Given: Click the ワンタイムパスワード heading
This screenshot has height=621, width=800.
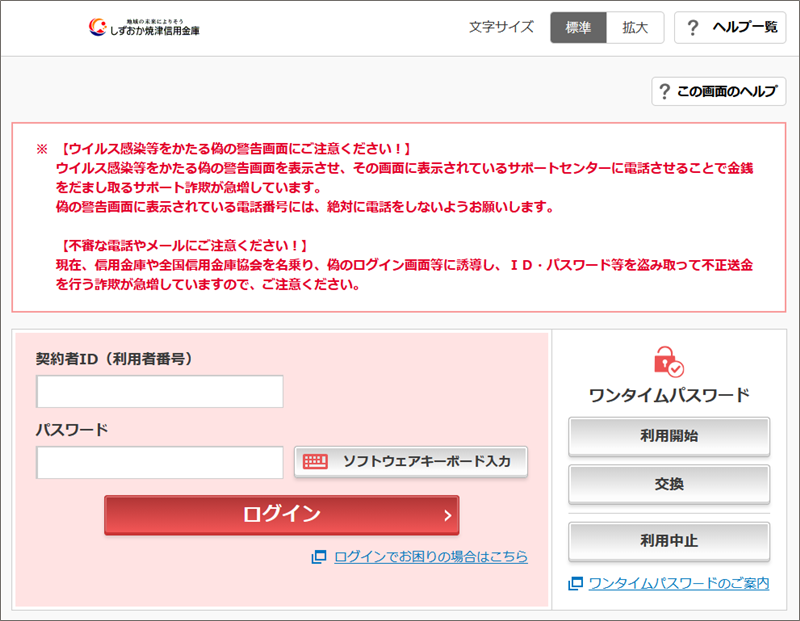Looking at the screenshot, I should point(669,395).
